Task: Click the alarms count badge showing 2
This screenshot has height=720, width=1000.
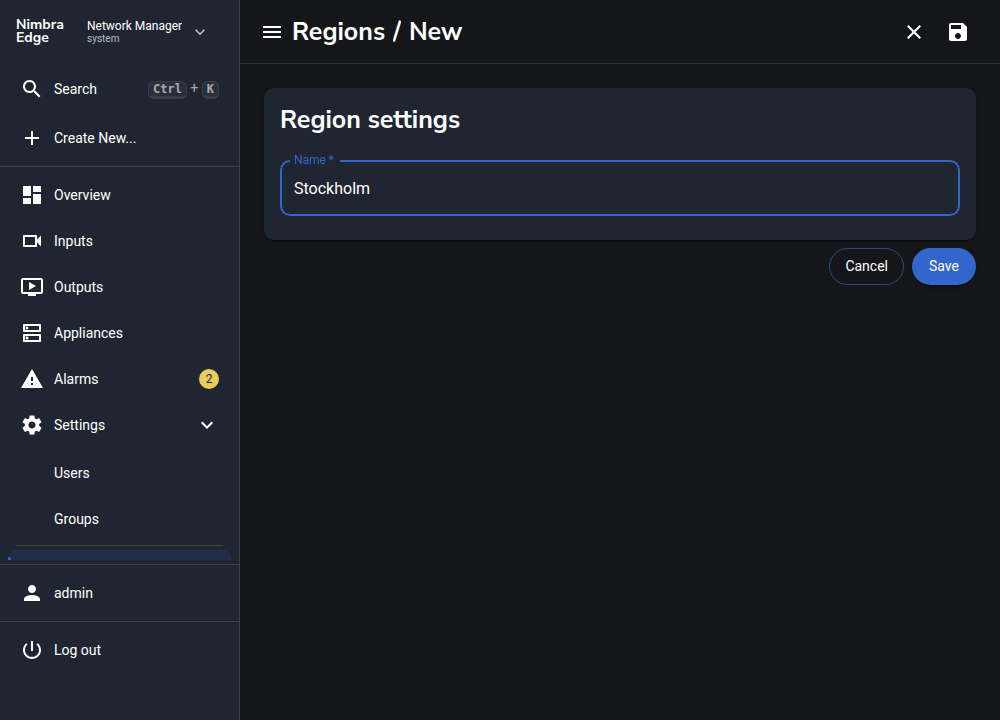Action: pyautogui.click(x=209, y=379)
